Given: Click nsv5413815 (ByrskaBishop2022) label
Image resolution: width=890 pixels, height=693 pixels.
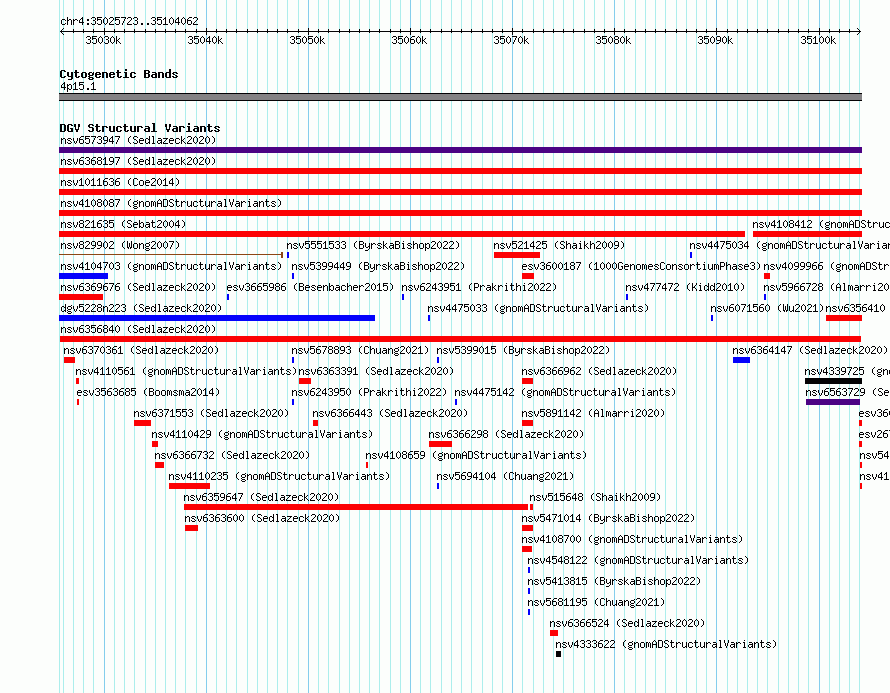Looking at the screenshot, I should [x=614, y=581].
